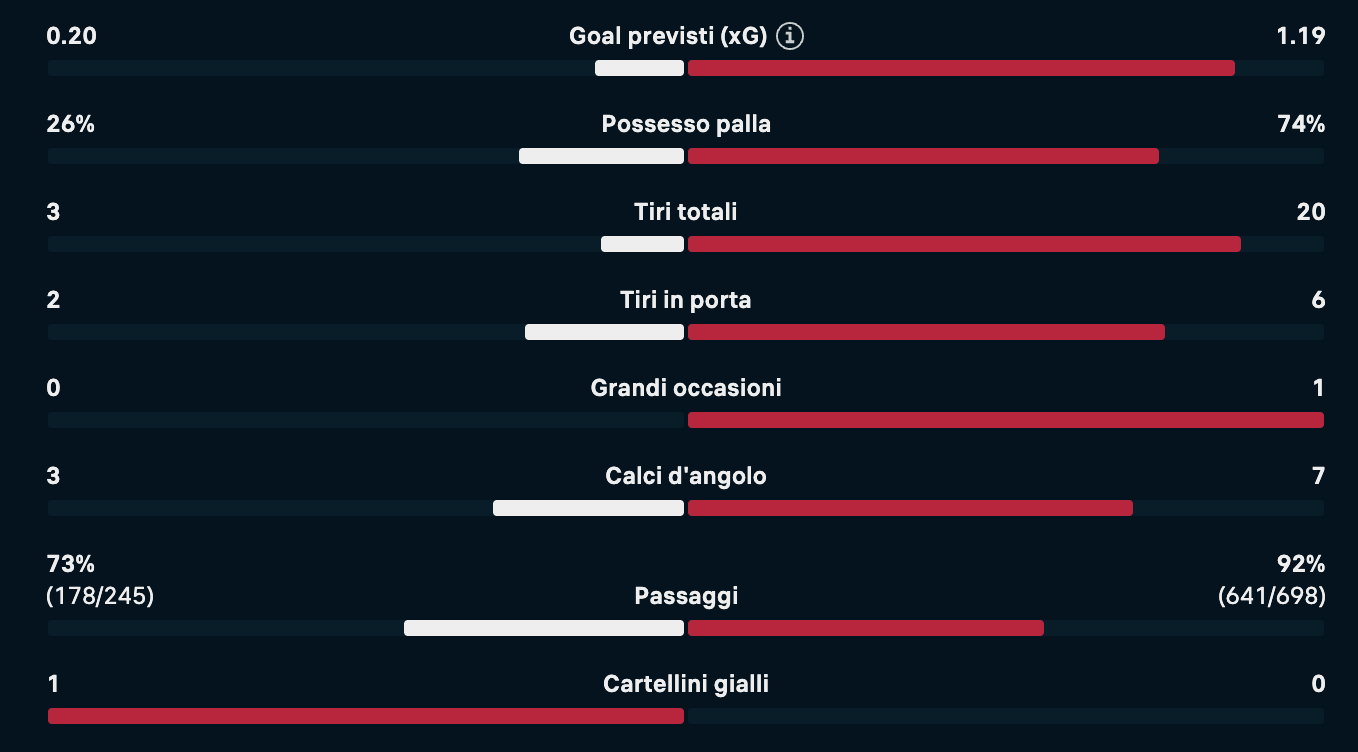Click the xG info icon
The width and height of the screenshot is (1358, 752).
[x=790, y=37]
